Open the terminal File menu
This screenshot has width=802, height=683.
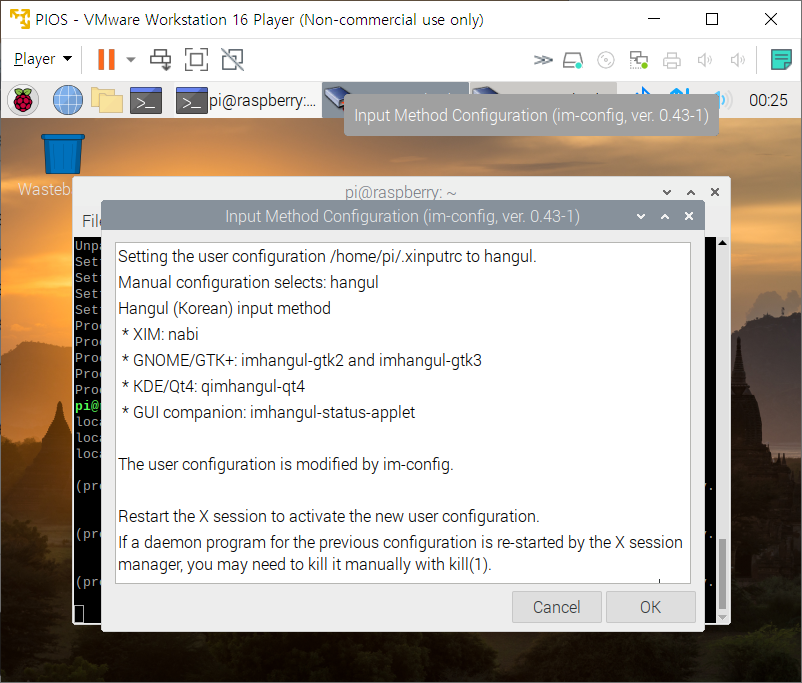tap(92, 221)
